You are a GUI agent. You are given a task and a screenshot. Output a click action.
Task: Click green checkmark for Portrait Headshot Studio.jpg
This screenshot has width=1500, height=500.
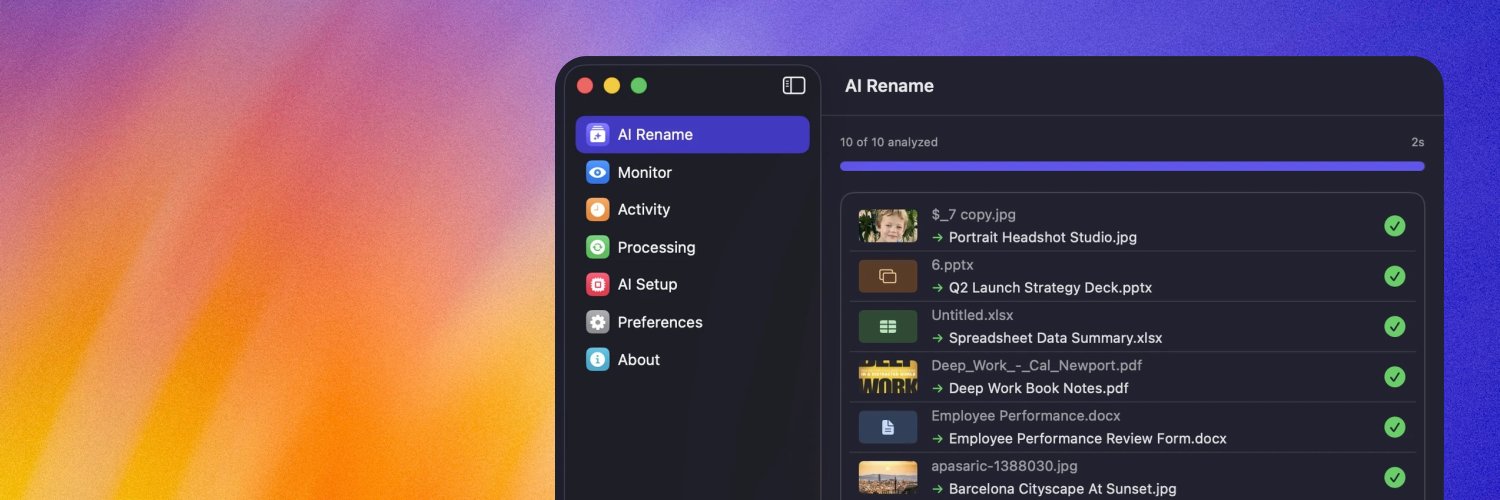pos(1395,226)
